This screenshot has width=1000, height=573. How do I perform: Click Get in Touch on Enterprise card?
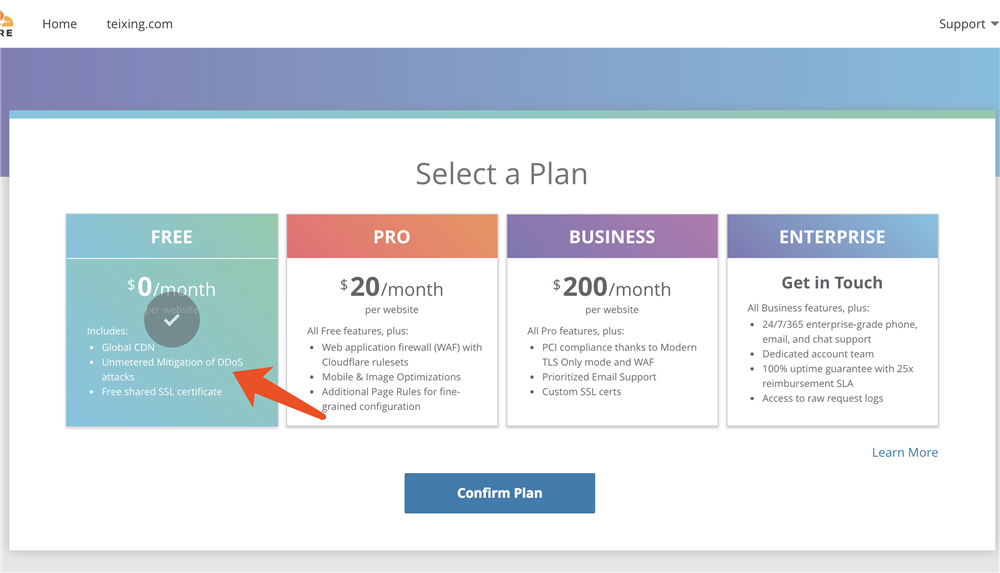tap(832, 283)
